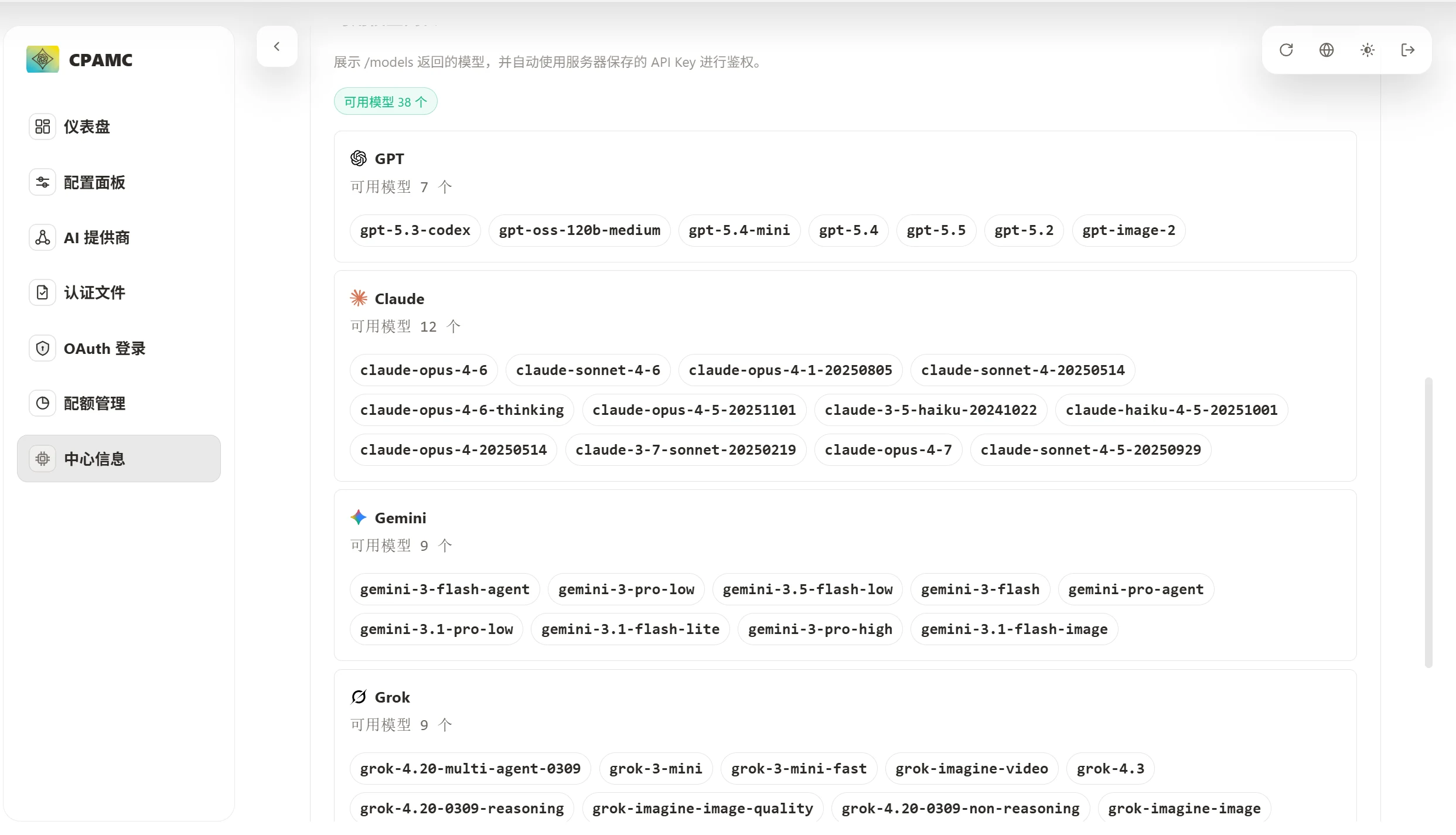Click claude-sonnet-4-5-20250929 tag
The image size is (1456, 835).
pyautogui.click(x=1091, y=449)
